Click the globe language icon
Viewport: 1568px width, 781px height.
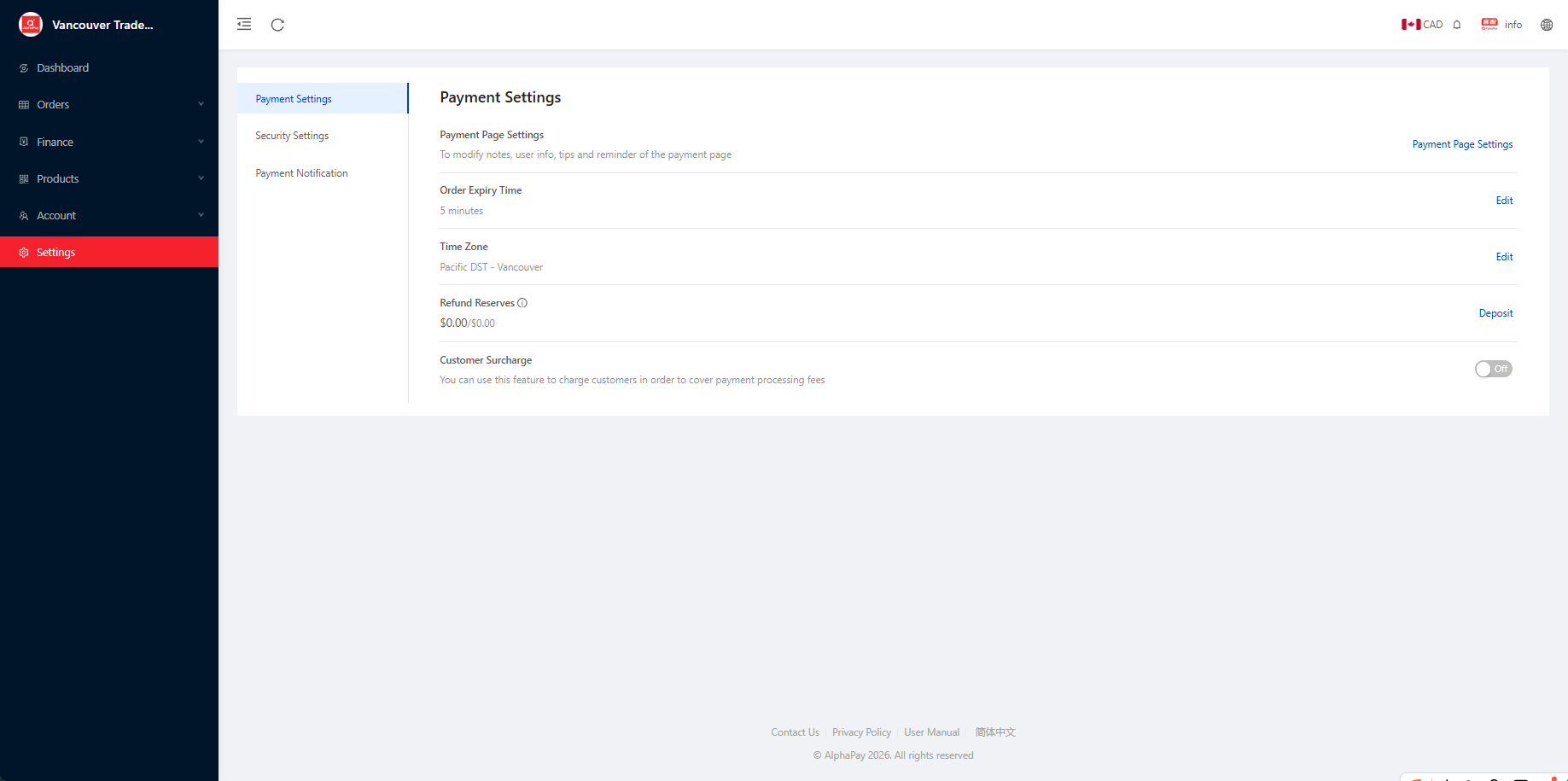tap(1546, 25)
